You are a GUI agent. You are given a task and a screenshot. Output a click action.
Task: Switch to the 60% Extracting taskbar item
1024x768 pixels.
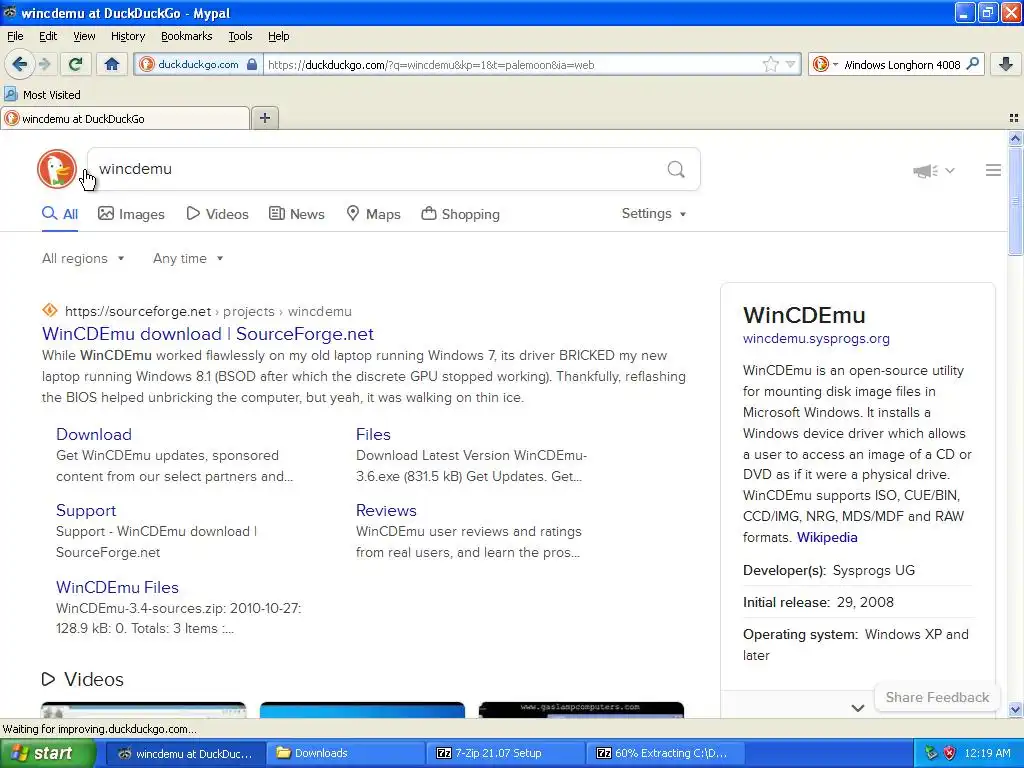coord(663,753)
